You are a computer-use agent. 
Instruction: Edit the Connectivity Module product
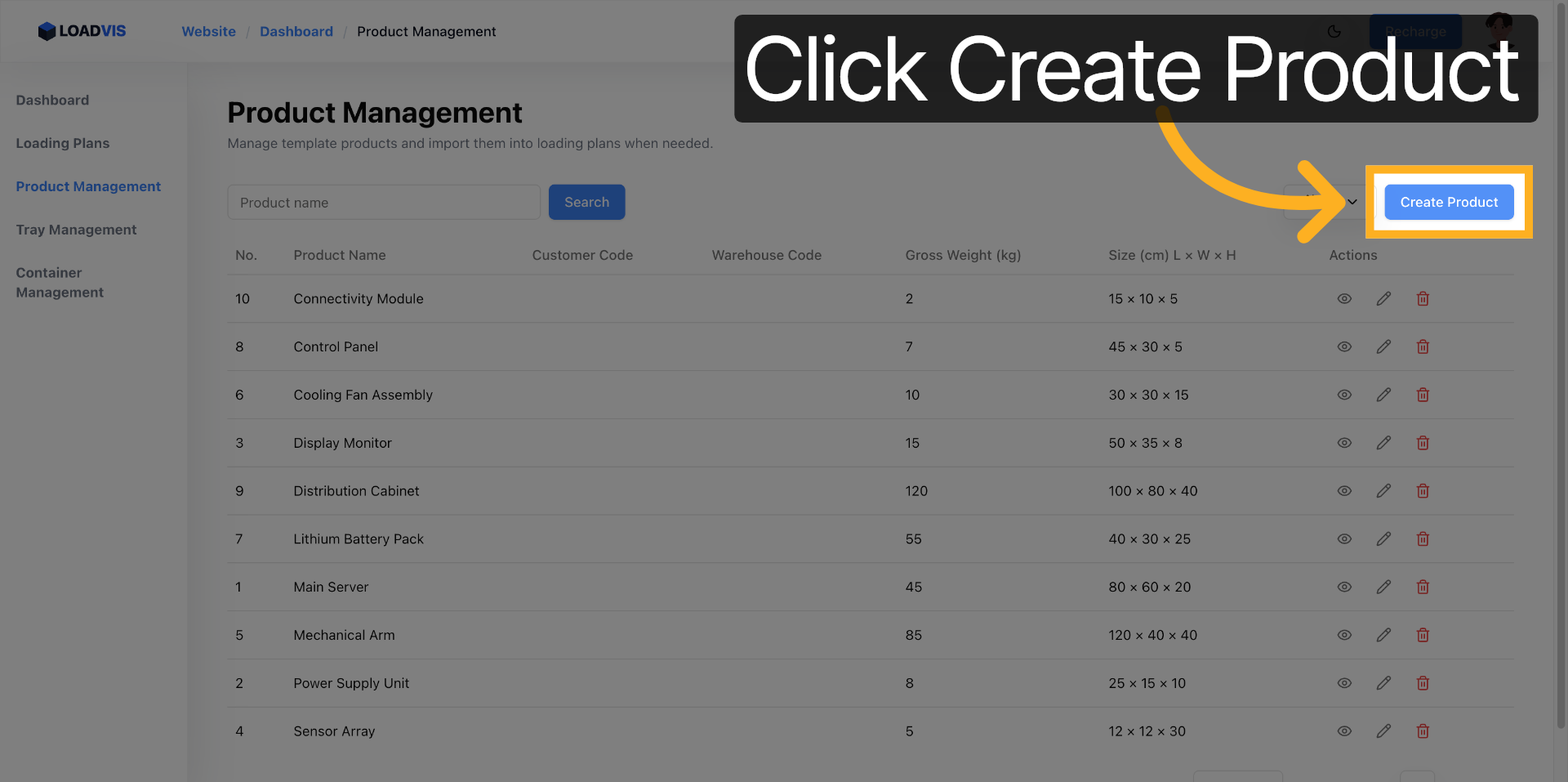pyautogui.click(x=1383, y=299)
